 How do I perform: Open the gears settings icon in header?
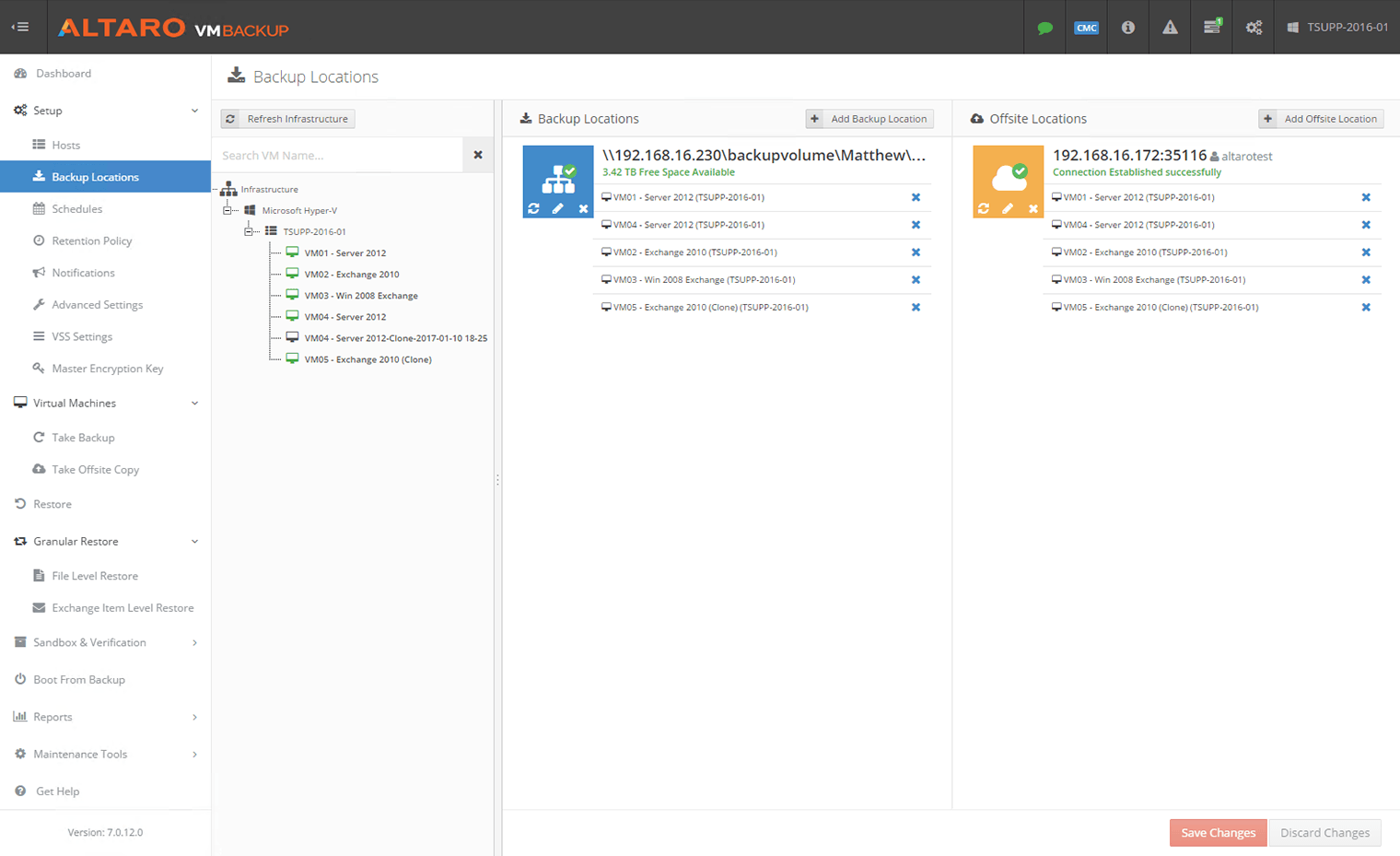click(x=1254, y=28)
